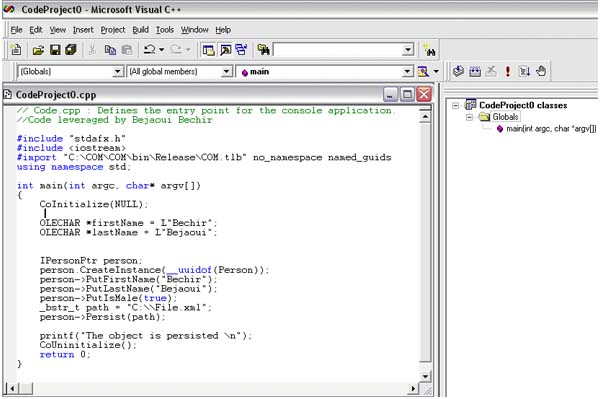This screenshot has height=399, width=600.
Task: Click the 'CoUninitialize();' code line
Action: 88,345
